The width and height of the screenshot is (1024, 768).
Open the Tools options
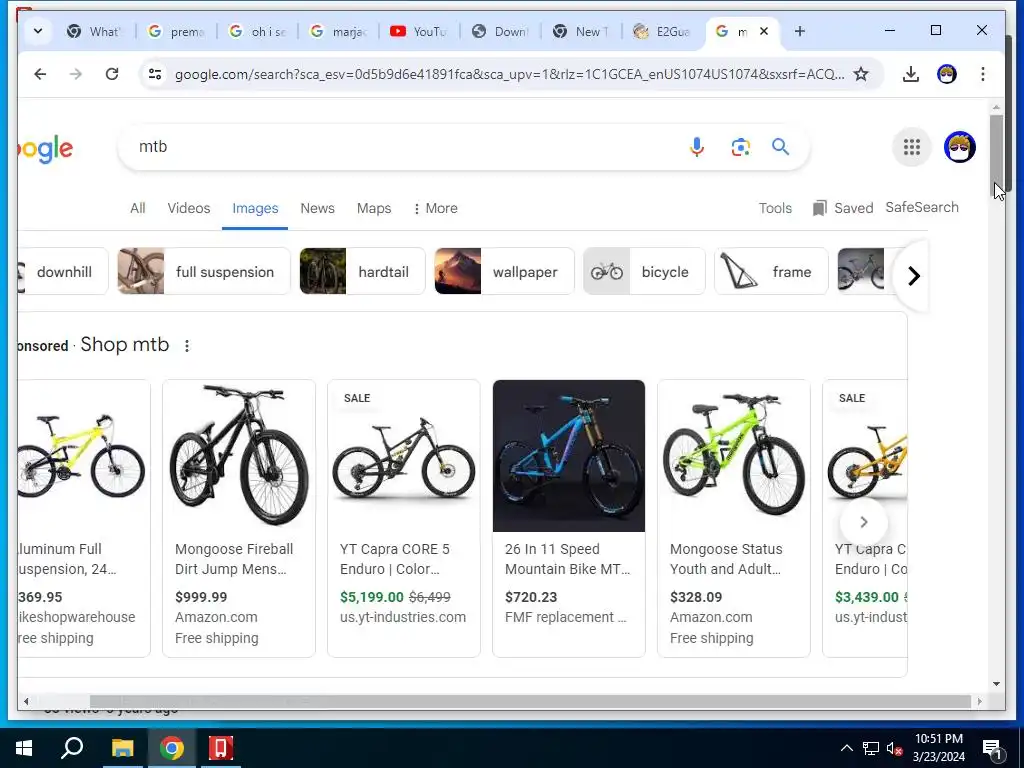pos(775,208)
